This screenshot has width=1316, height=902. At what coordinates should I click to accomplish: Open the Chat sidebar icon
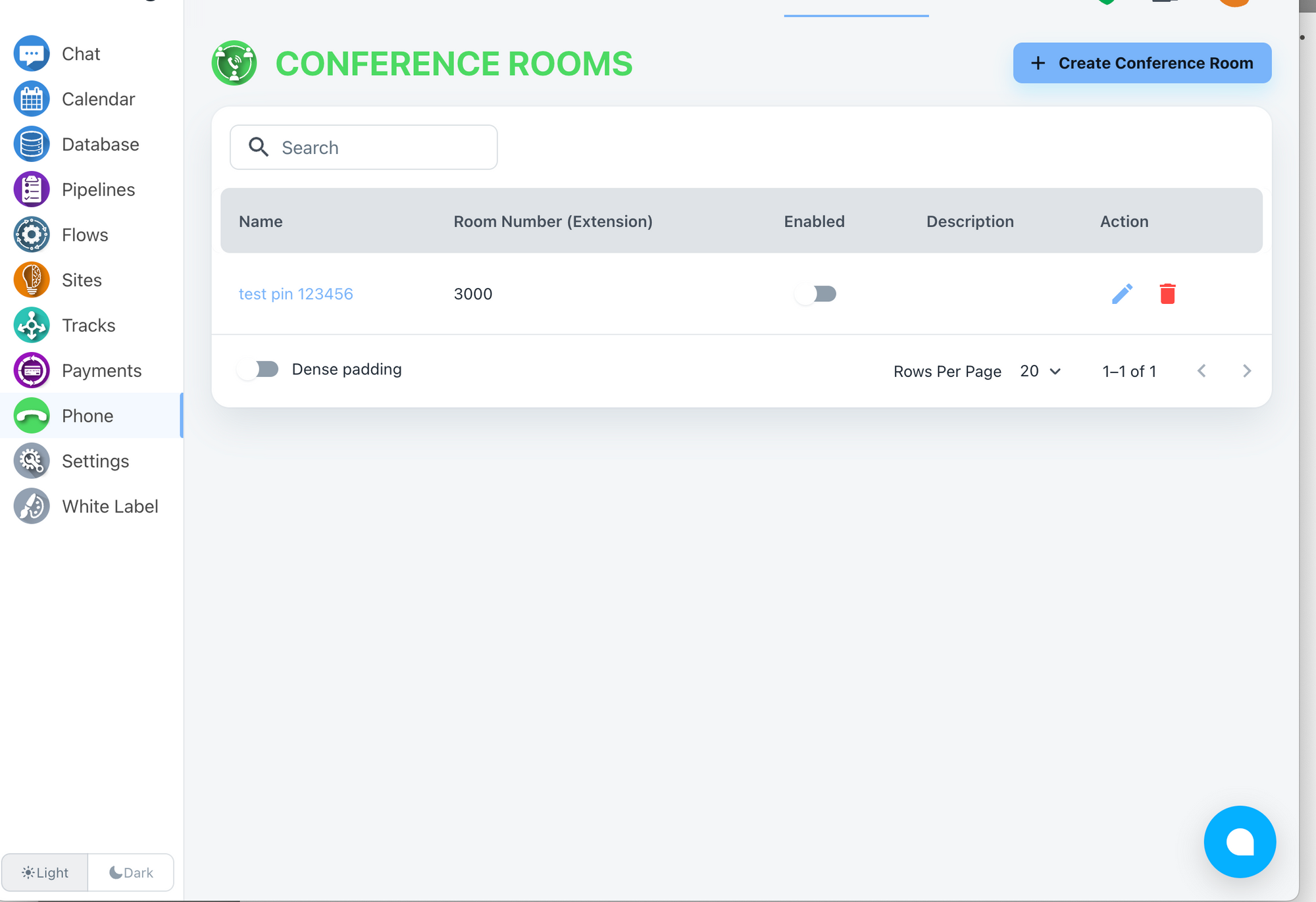[x=32, y=54]
